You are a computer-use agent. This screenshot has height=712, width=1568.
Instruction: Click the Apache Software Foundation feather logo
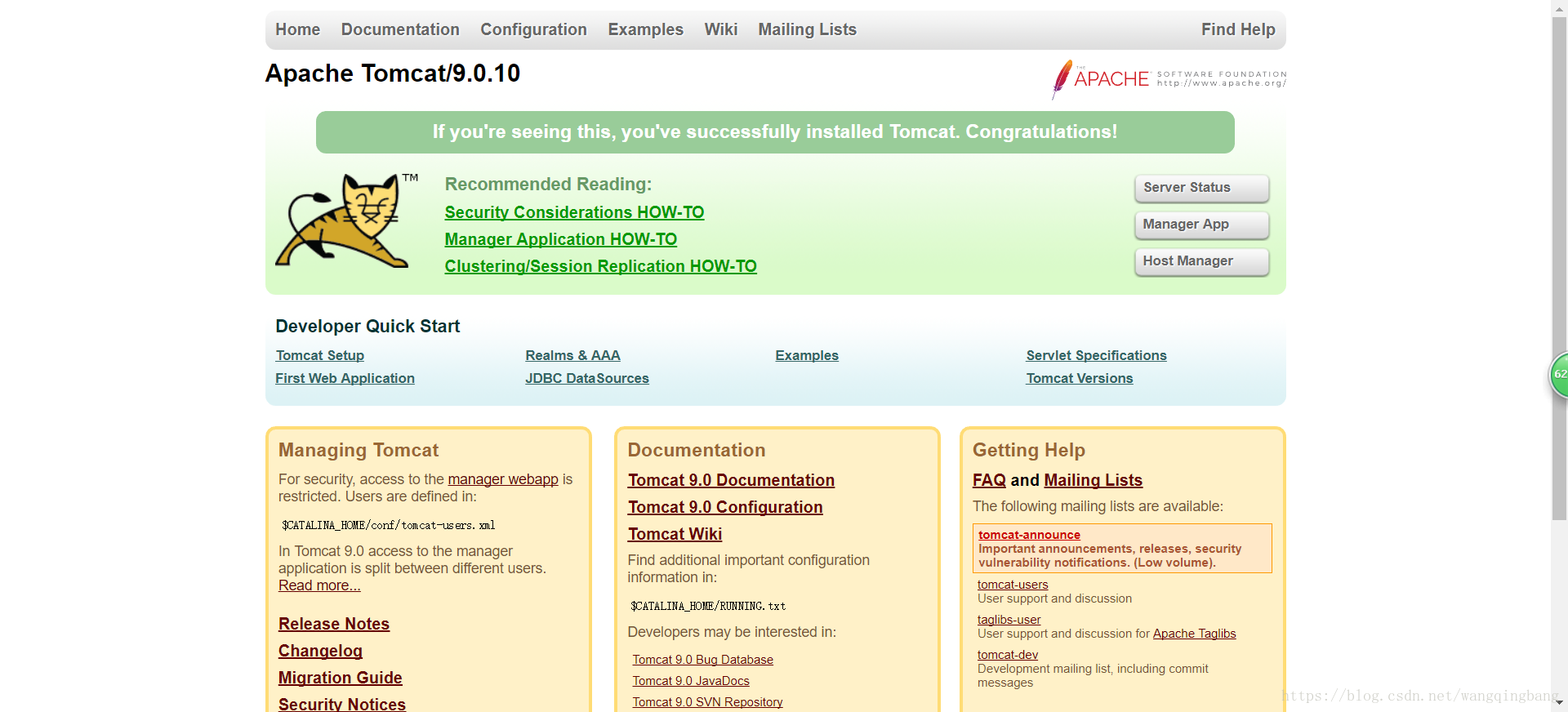pos(1169,79)
